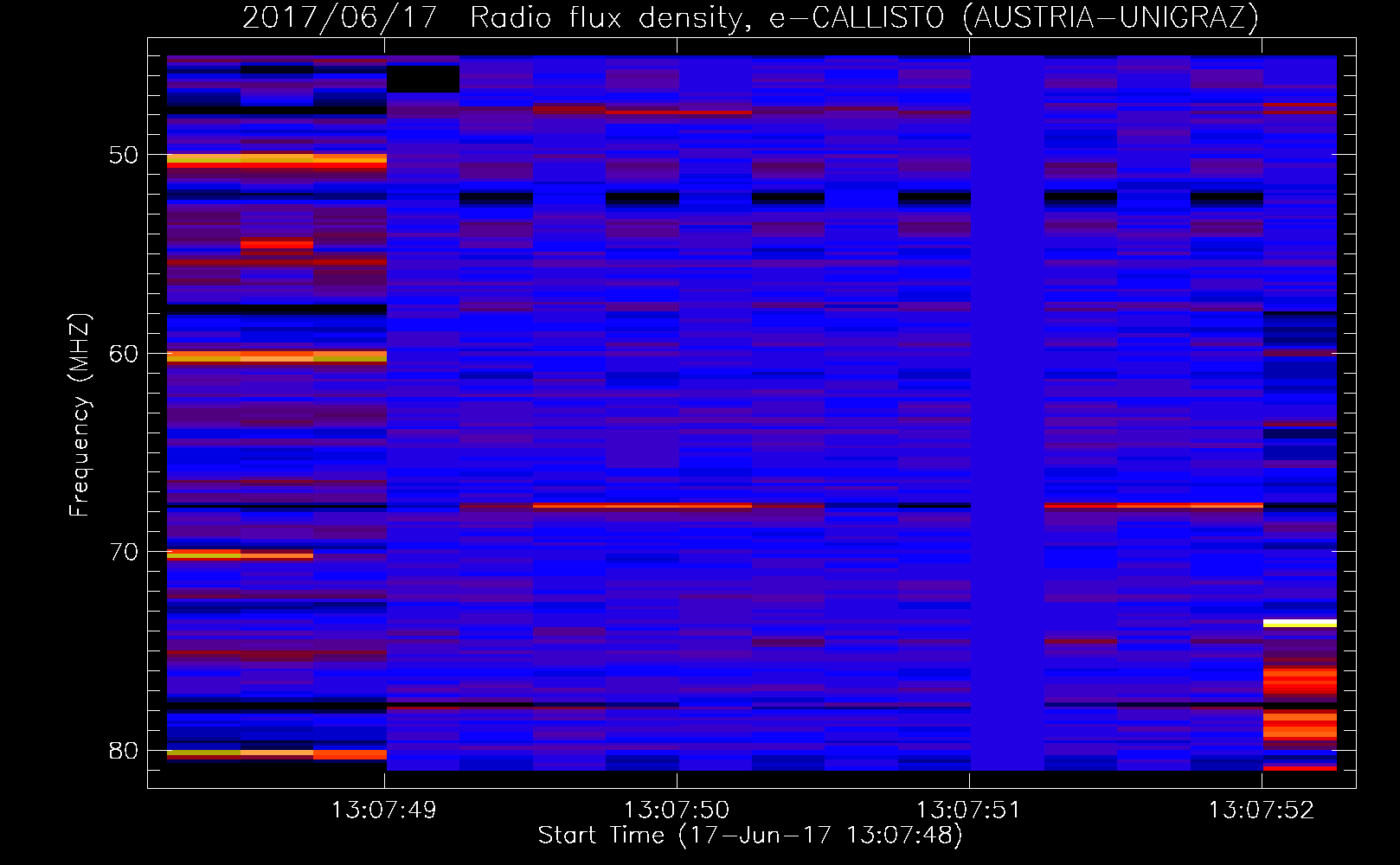Click the '70' frequency tick label
Image resolution: width=1400 pixels, height=865 pixels.
pos(124,552)
